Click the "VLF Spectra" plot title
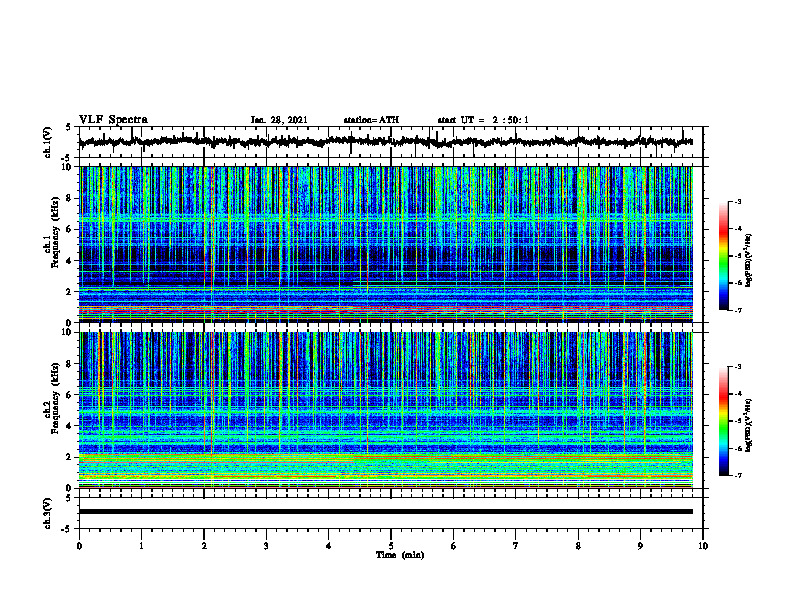792x612 pixels. (x=113, y=120)
